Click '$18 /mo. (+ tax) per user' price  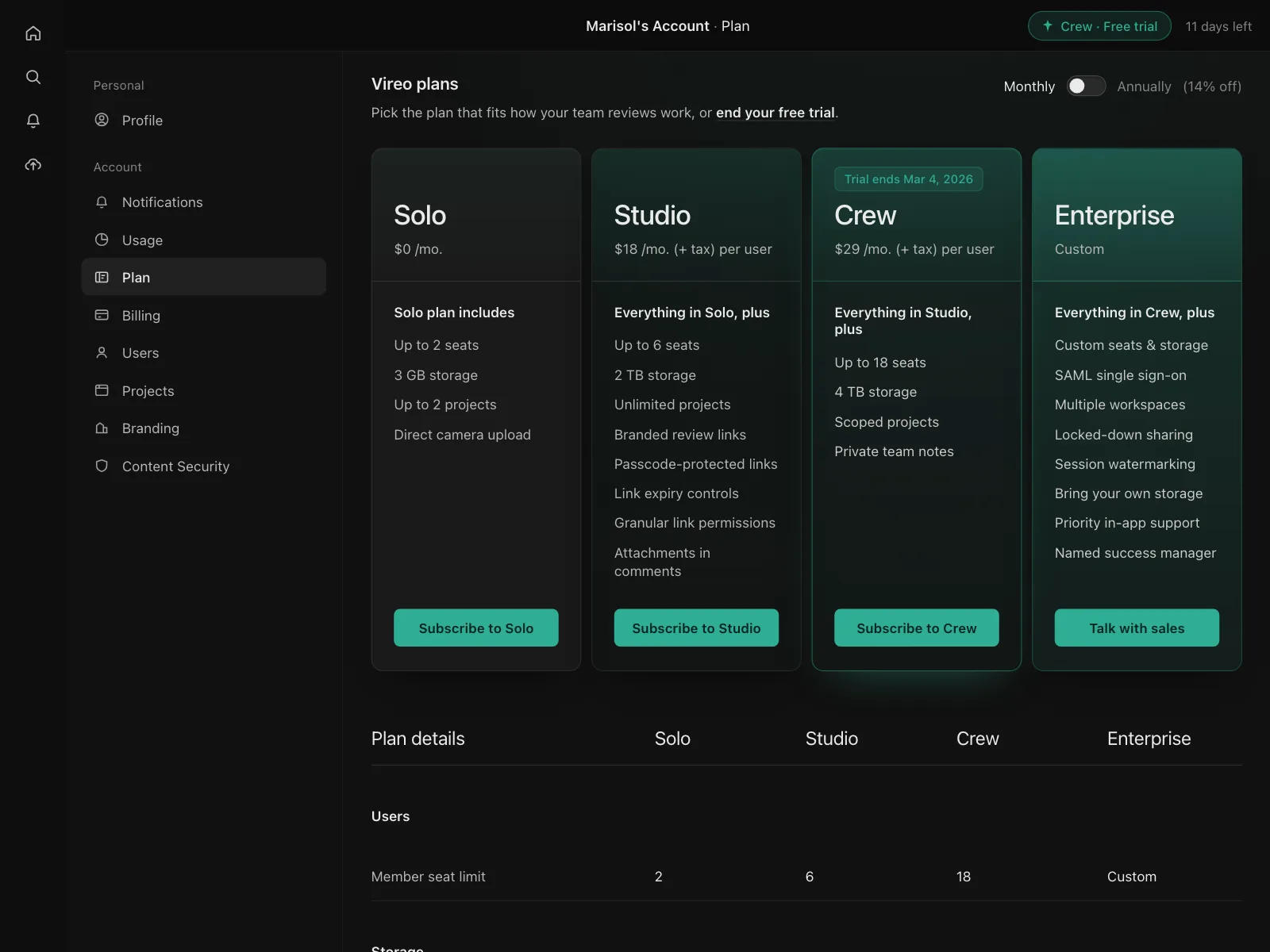pyautogui.click(x=693, y=249)
